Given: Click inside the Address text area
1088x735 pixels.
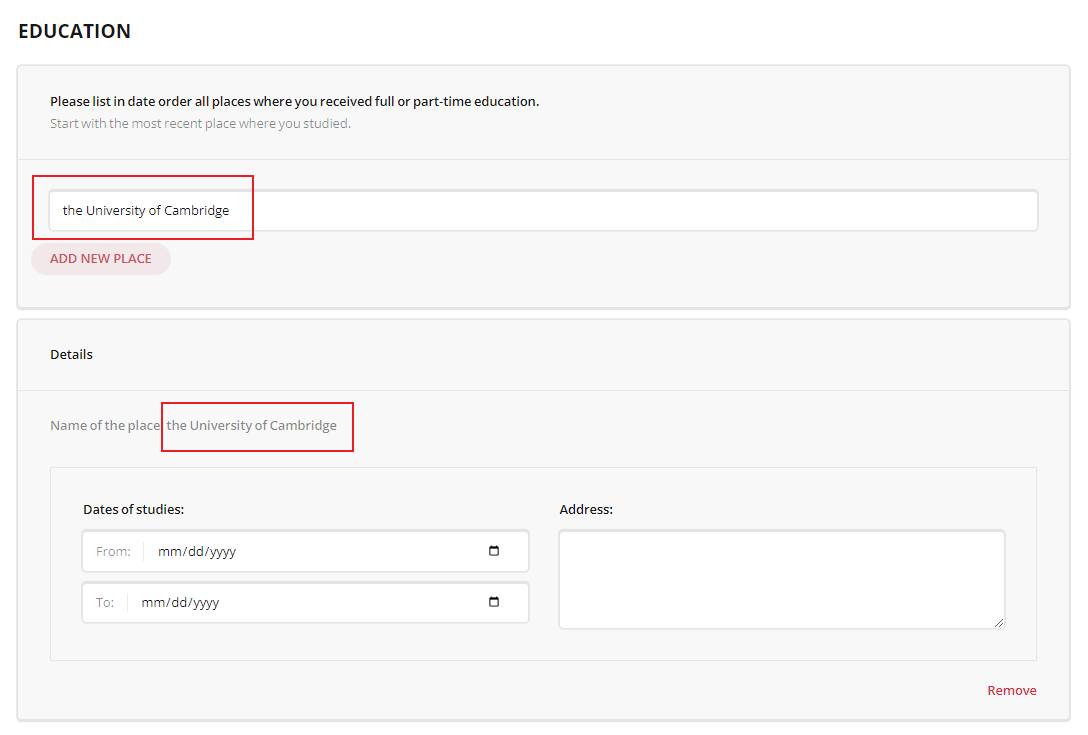Looking at the screenshot, I should point(780,578).
